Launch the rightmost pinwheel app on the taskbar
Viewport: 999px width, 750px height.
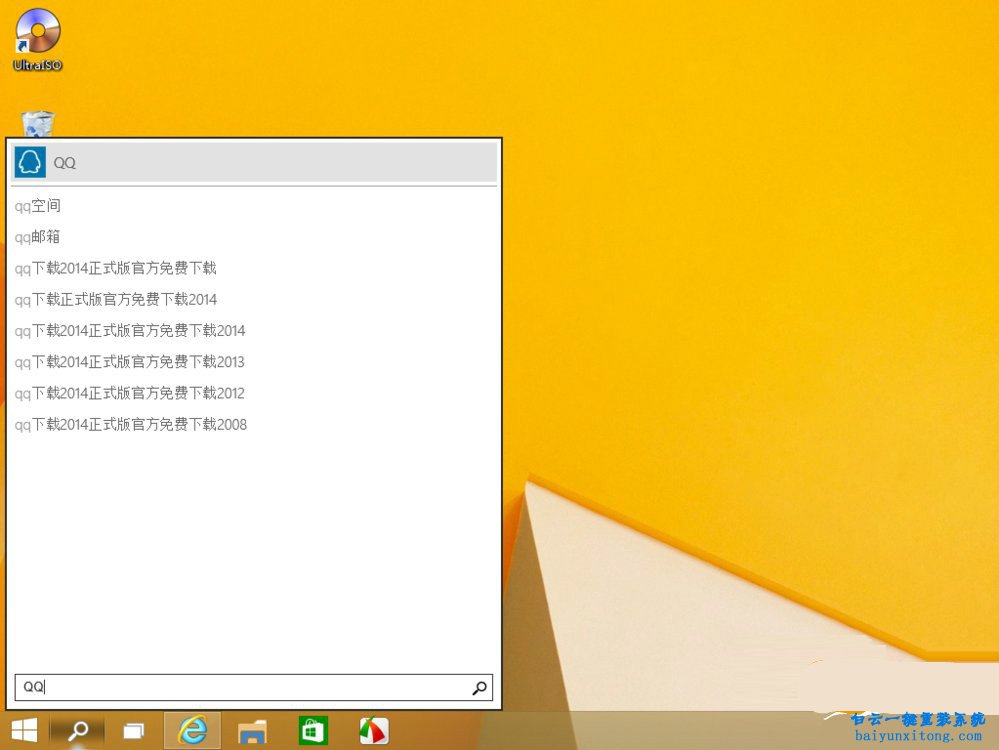pyautogui.click(x=372, y=730)
